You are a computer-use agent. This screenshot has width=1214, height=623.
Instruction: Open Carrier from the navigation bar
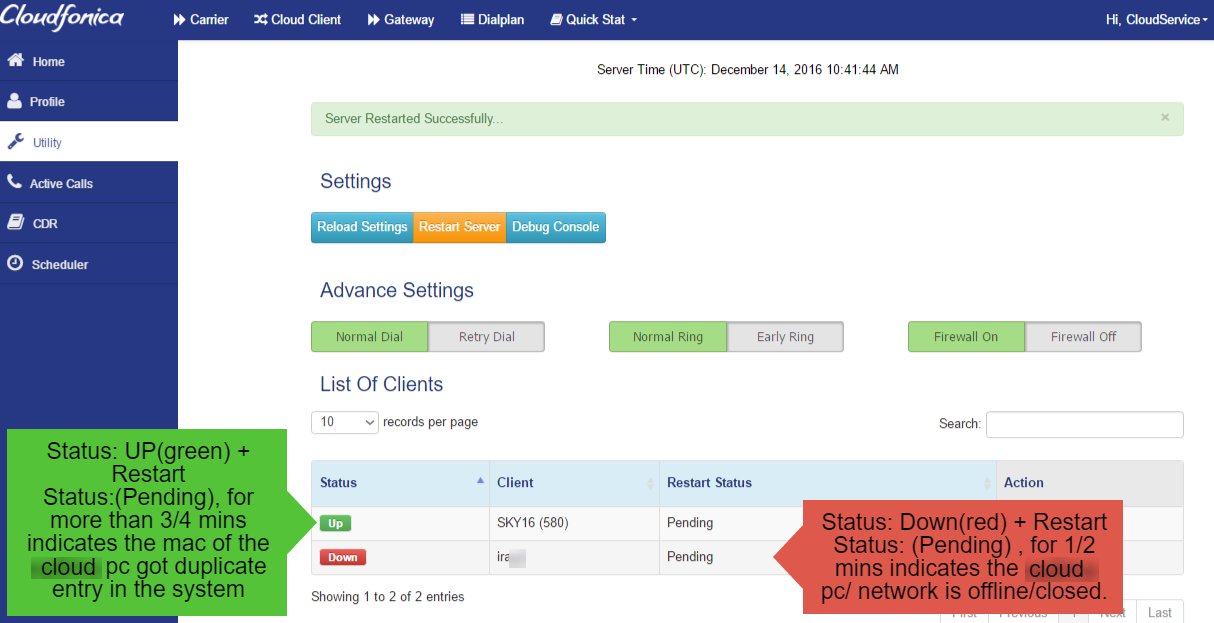pos(200,19)
